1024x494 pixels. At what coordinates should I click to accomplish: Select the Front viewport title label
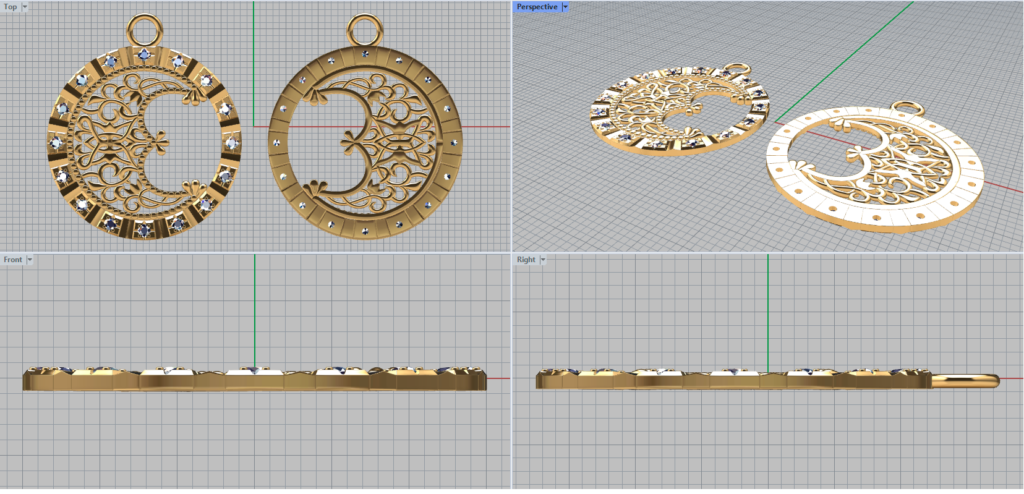click(x=13, y=259)
